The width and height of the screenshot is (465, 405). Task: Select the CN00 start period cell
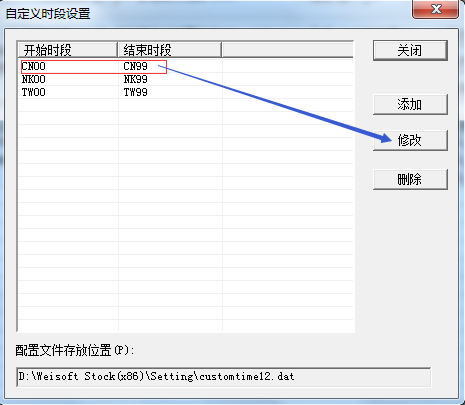34,66
